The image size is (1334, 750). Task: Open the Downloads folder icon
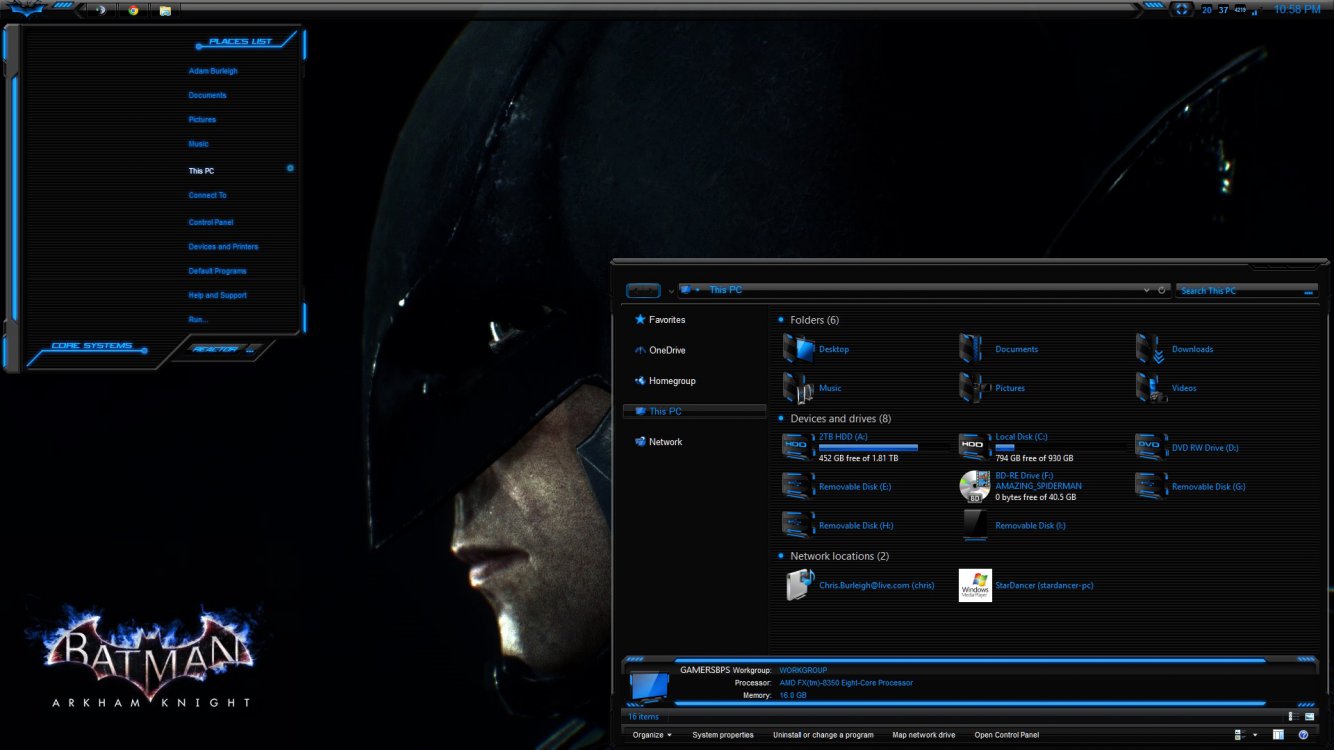pos(1152,349)
